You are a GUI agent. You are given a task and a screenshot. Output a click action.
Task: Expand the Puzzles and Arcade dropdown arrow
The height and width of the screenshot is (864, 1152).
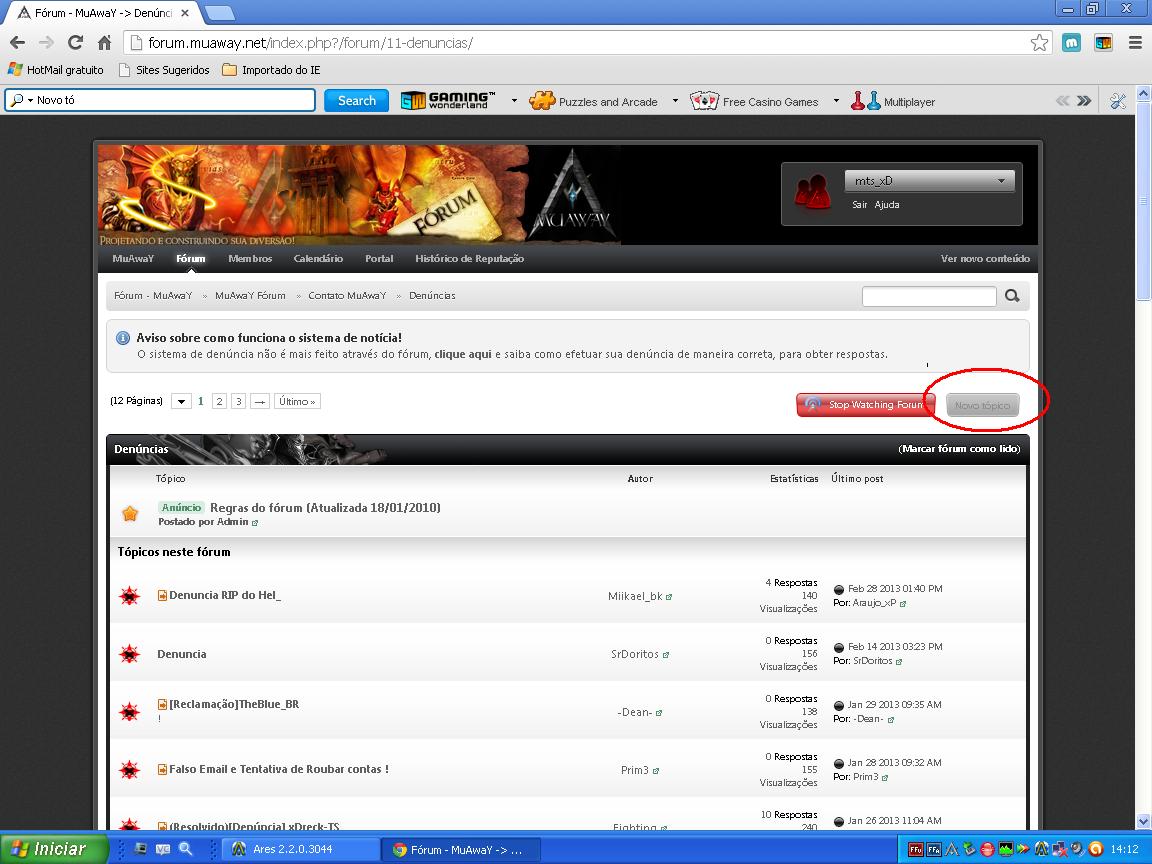pyautogui.click(x=675, y=101)
